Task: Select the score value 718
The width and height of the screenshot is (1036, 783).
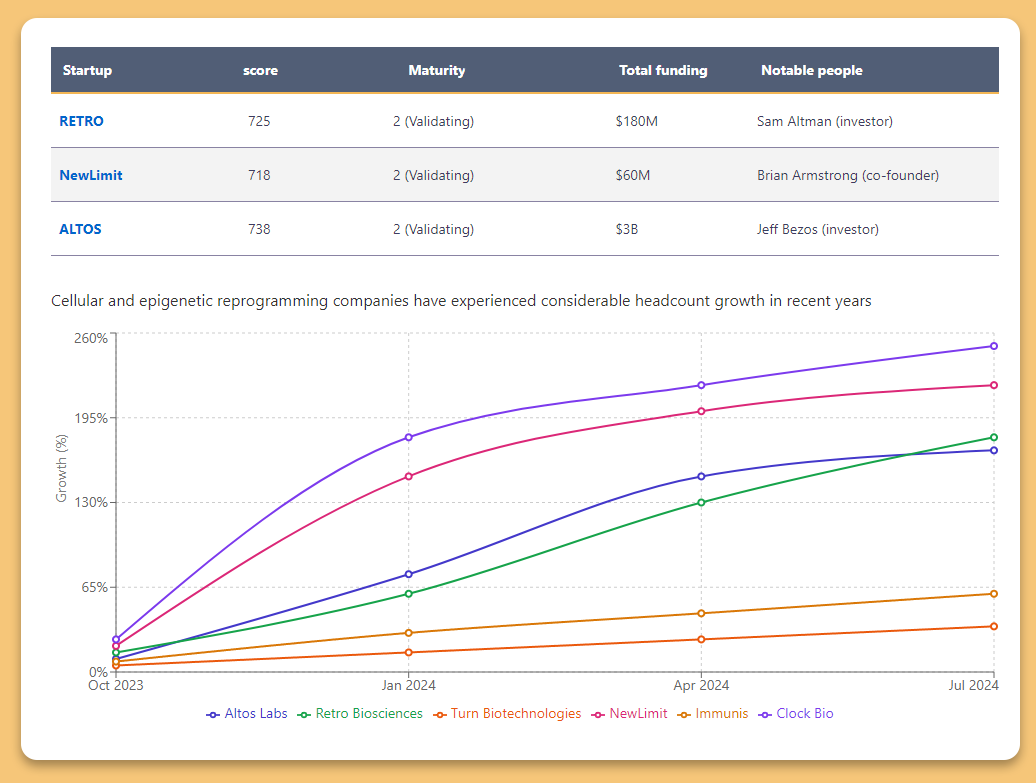Action: (x=259, y=175)
